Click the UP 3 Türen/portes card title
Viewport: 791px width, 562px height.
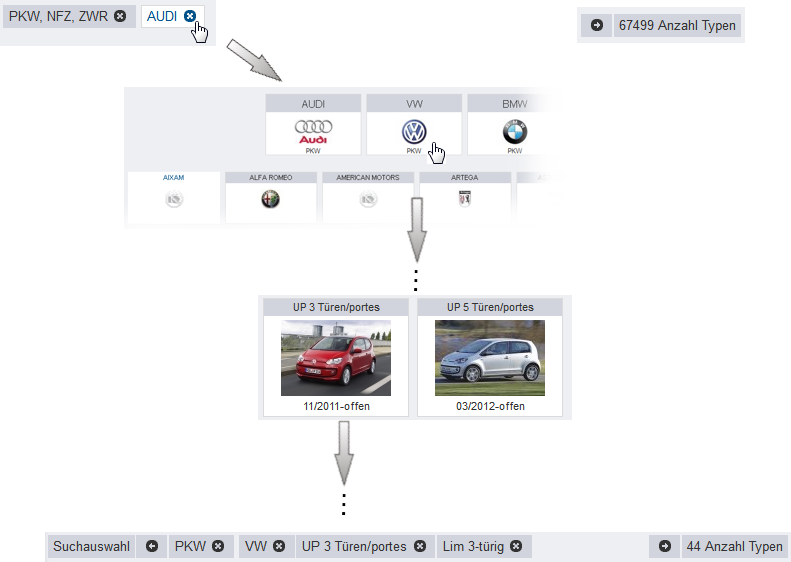(336, 307)
